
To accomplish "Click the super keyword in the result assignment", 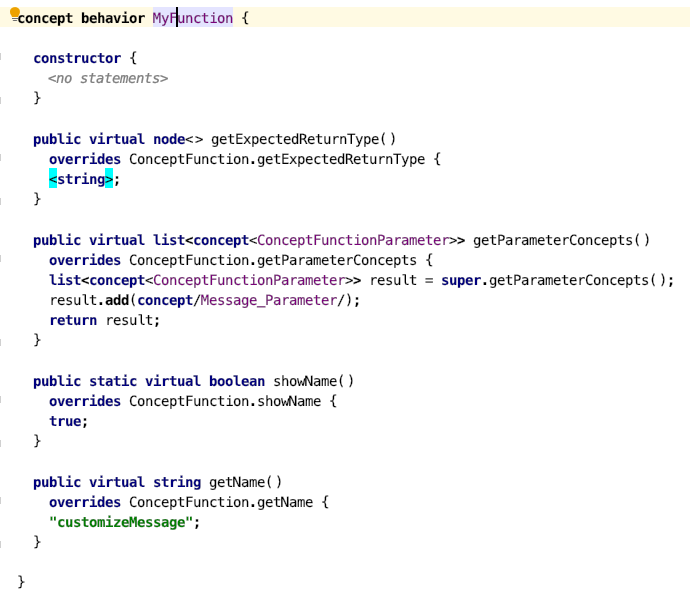I will 461,280.
